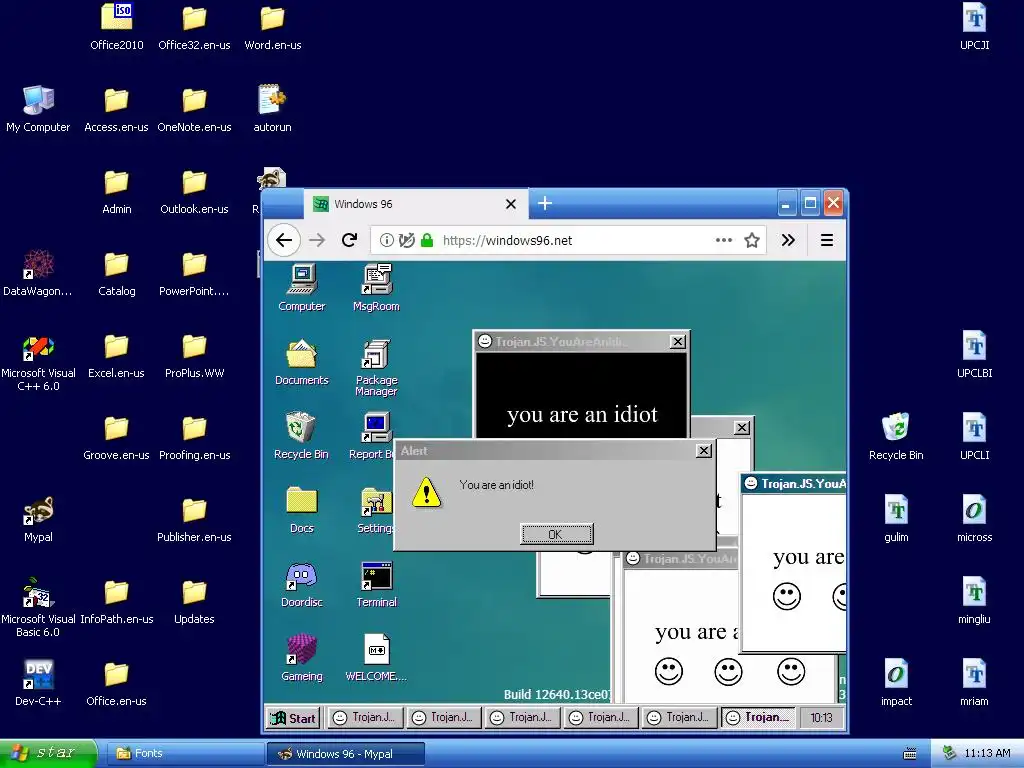Close the Windows 96 browser tab

coord(511,204)
